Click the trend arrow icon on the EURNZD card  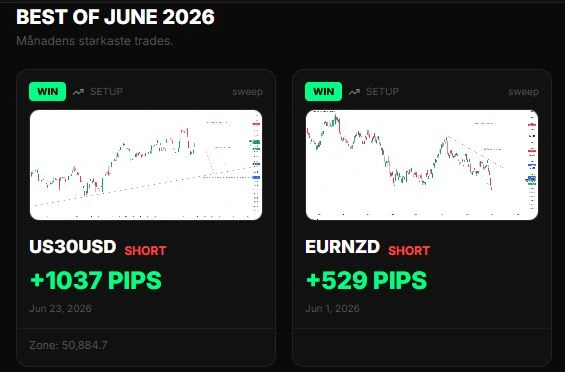point(354,92)
